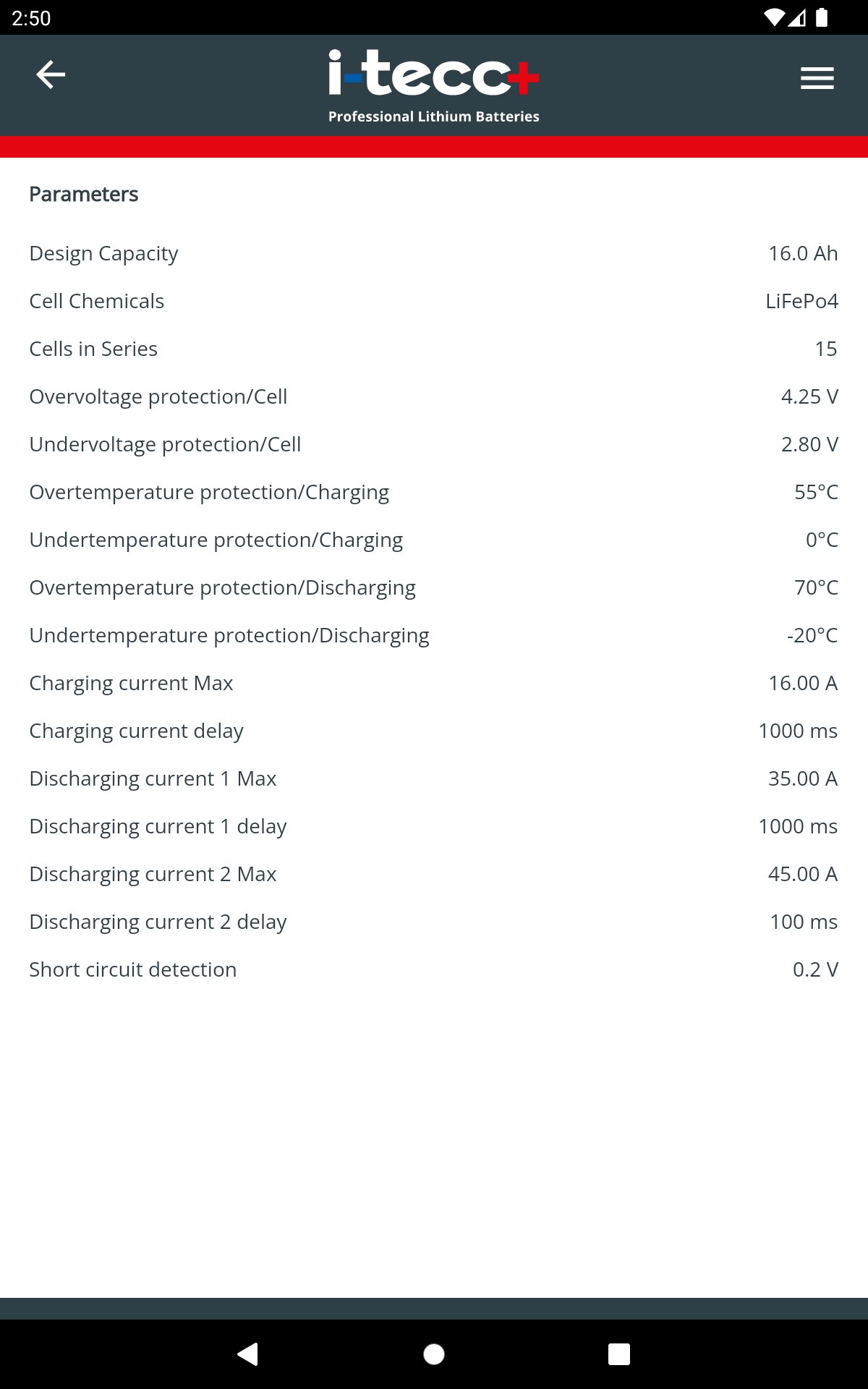Tap the 4.25 V overvoltage value
Screen dimensions: 868x1389
(x=809, y=396)
